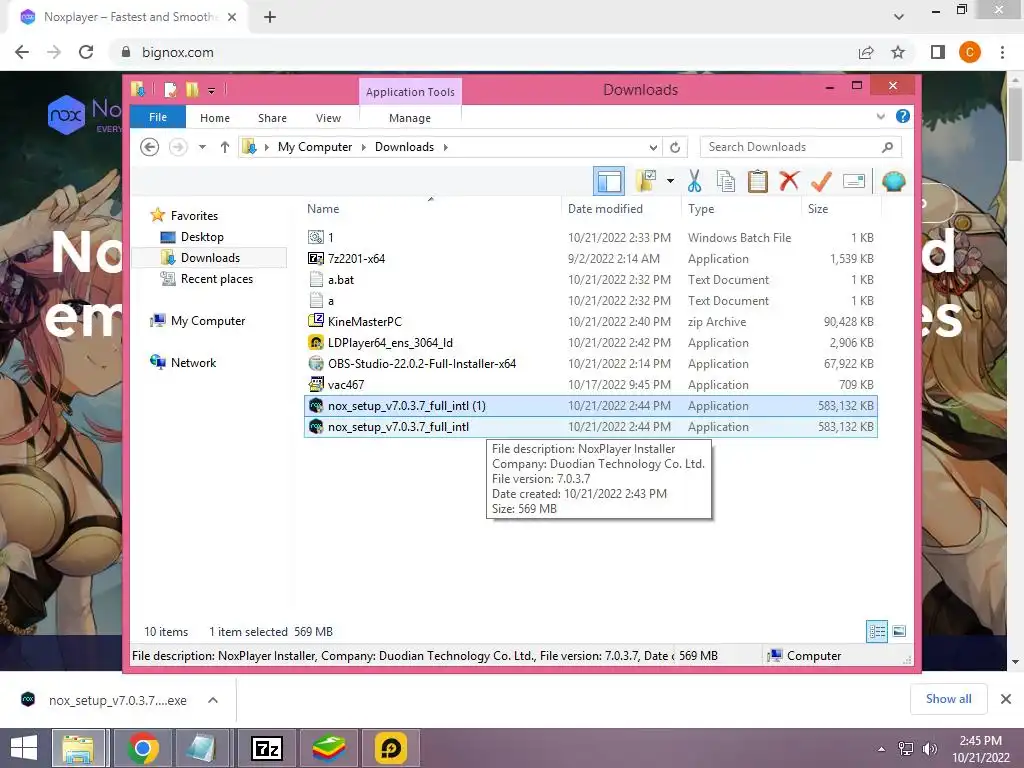Viewport: 1024px width, 768px height.
Task: Click the folder options toolbar icon
Action: click(x=647, y=181)
